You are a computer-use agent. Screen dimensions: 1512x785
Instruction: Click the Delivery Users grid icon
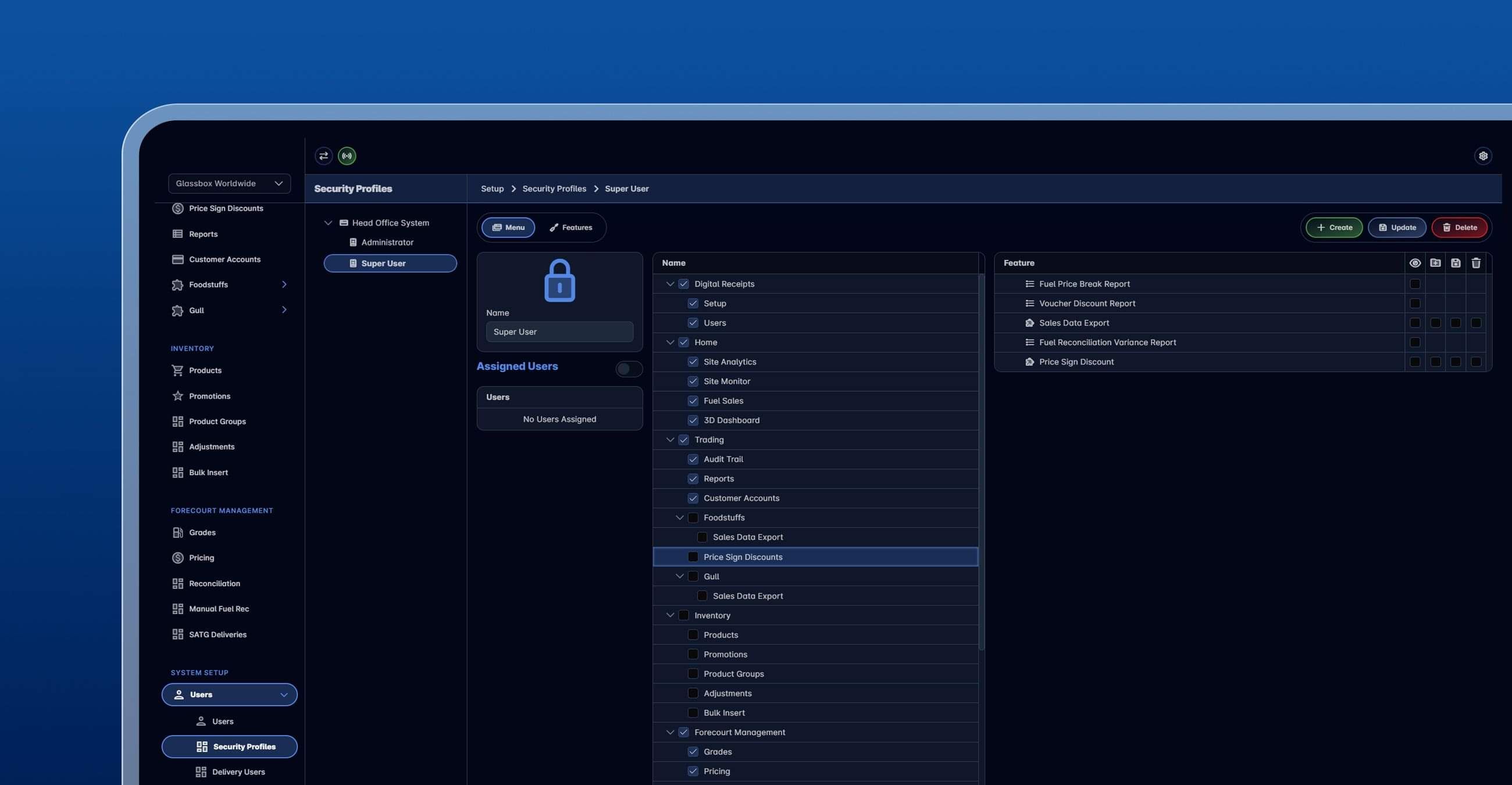click(x=201, y=772)
